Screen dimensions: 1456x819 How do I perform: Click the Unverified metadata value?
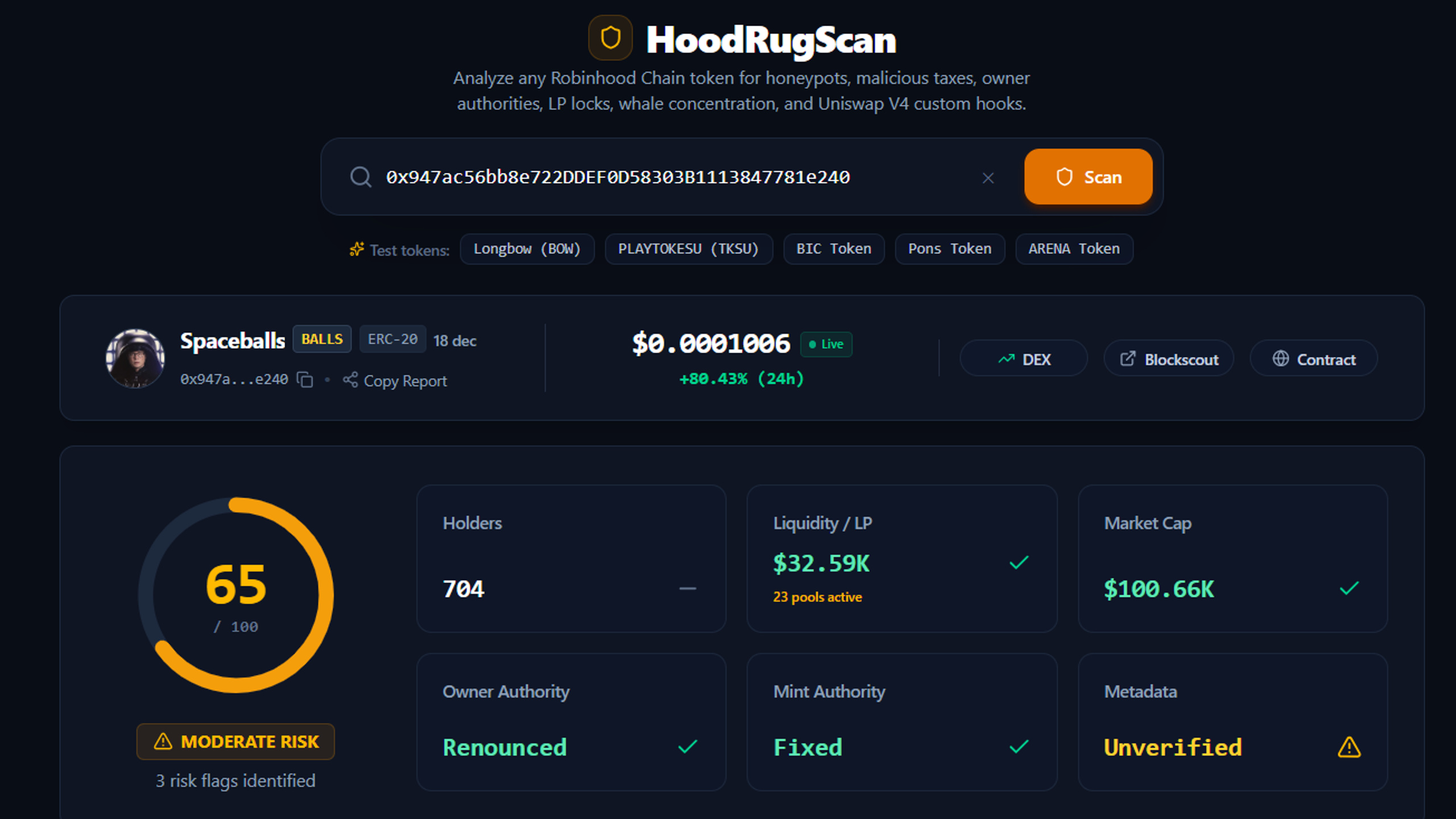click(1173, 747)
